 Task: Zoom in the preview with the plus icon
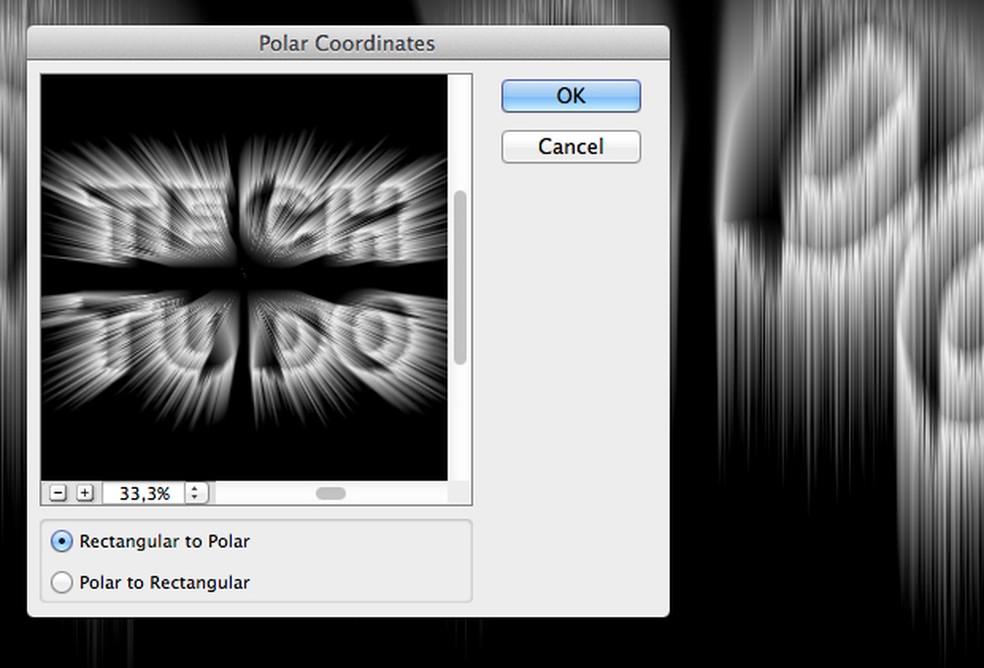point(85,493)
